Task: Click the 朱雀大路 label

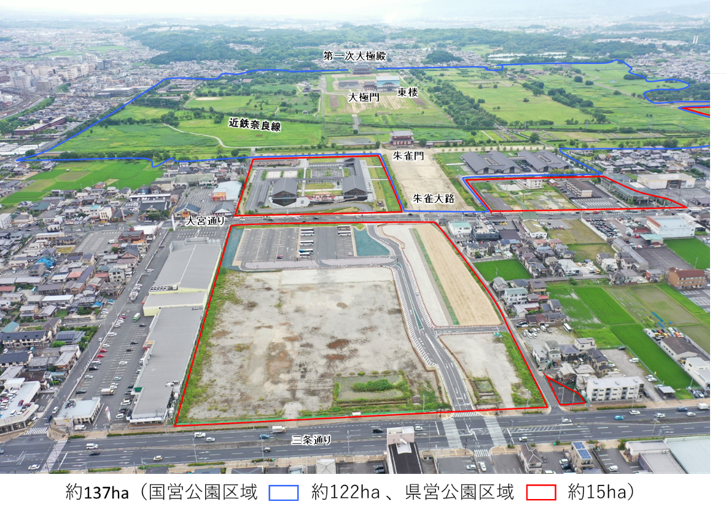Action: click(433, 198)
